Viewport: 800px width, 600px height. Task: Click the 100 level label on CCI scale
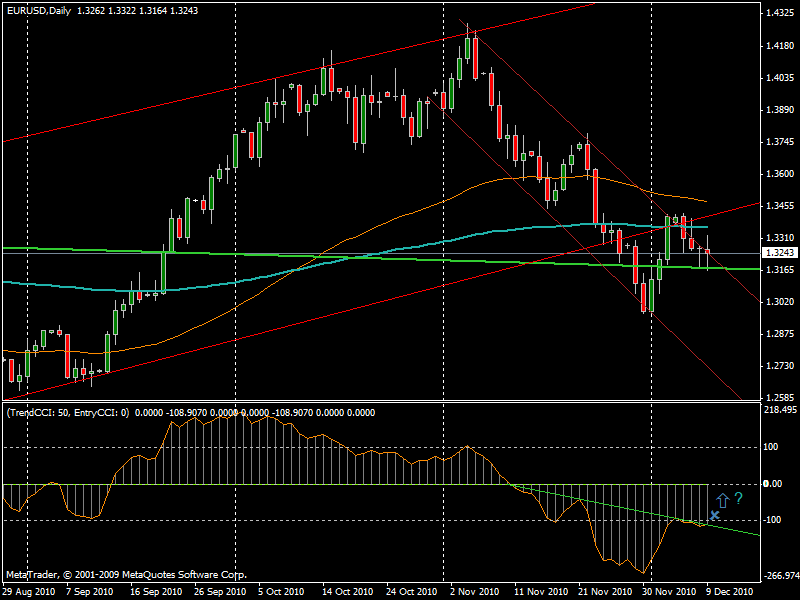point(770,447)
